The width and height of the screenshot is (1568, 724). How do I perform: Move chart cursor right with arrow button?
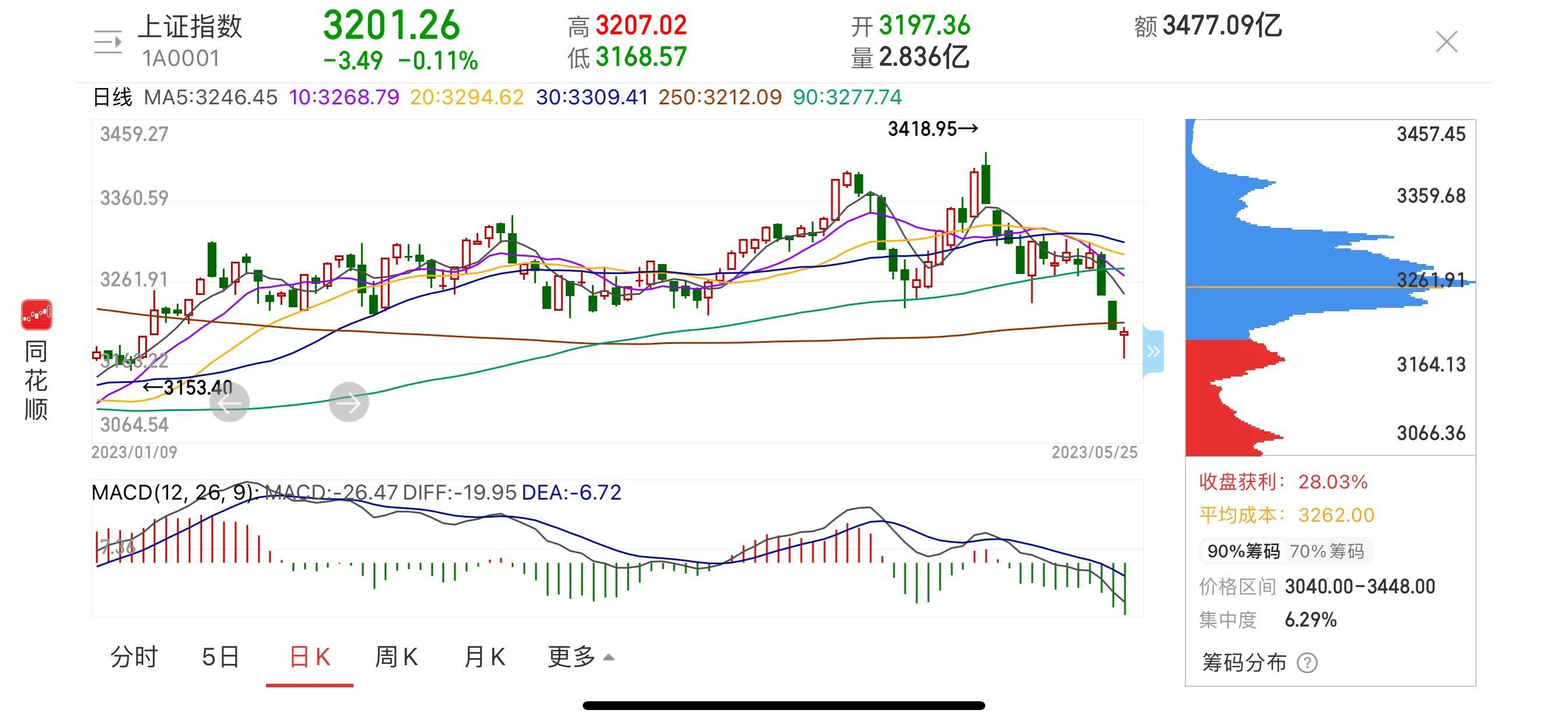click(349, 402)
